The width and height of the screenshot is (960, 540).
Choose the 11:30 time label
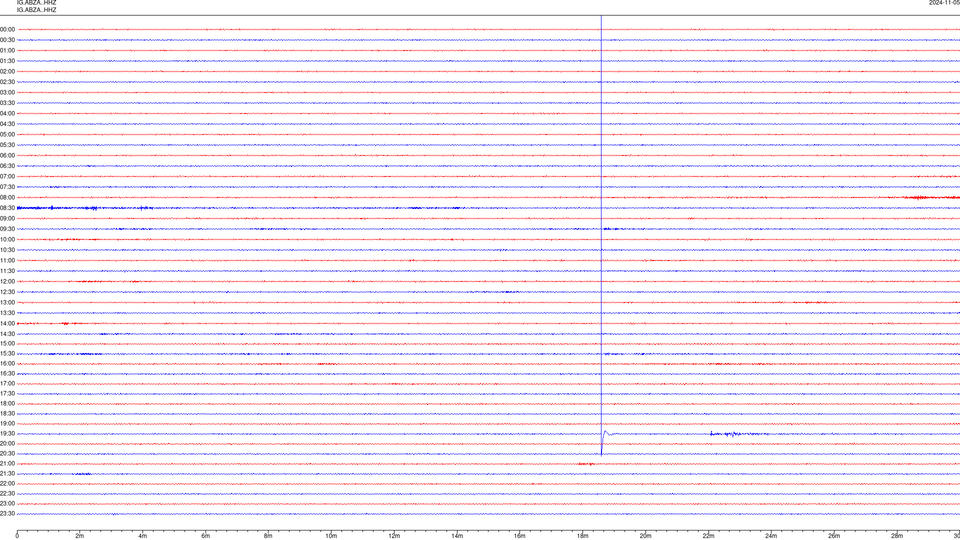(7, 271)
